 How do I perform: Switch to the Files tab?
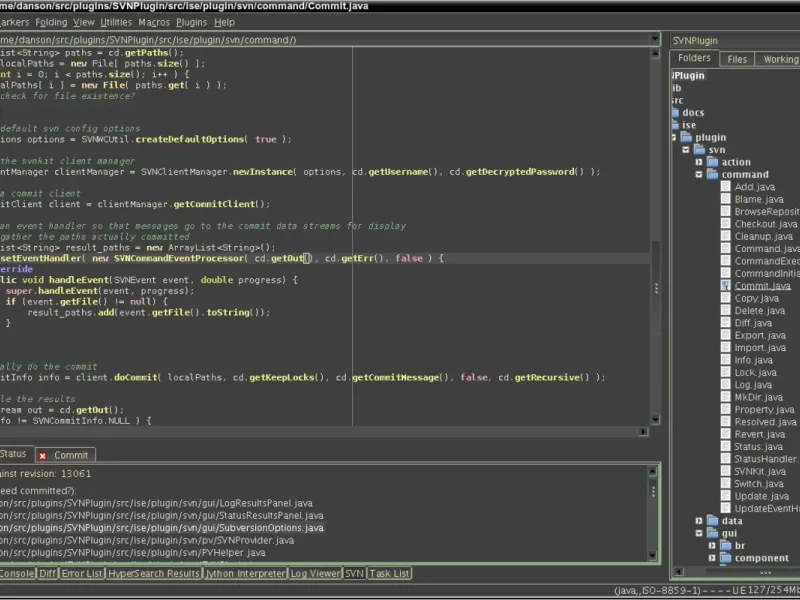(737, 59)
